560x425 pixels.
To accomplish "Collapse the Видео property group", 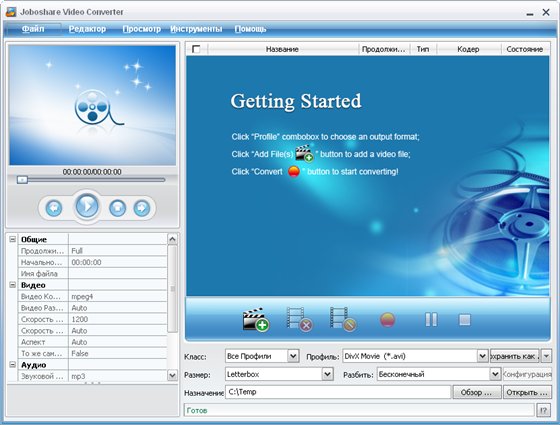I will tap(12, 285).
